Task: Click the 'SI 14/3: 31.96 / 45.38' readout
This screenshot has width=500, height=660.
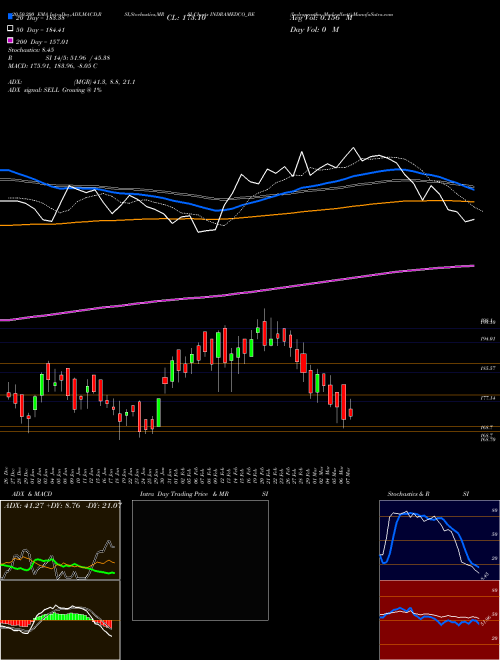Action: coord(78,58)
